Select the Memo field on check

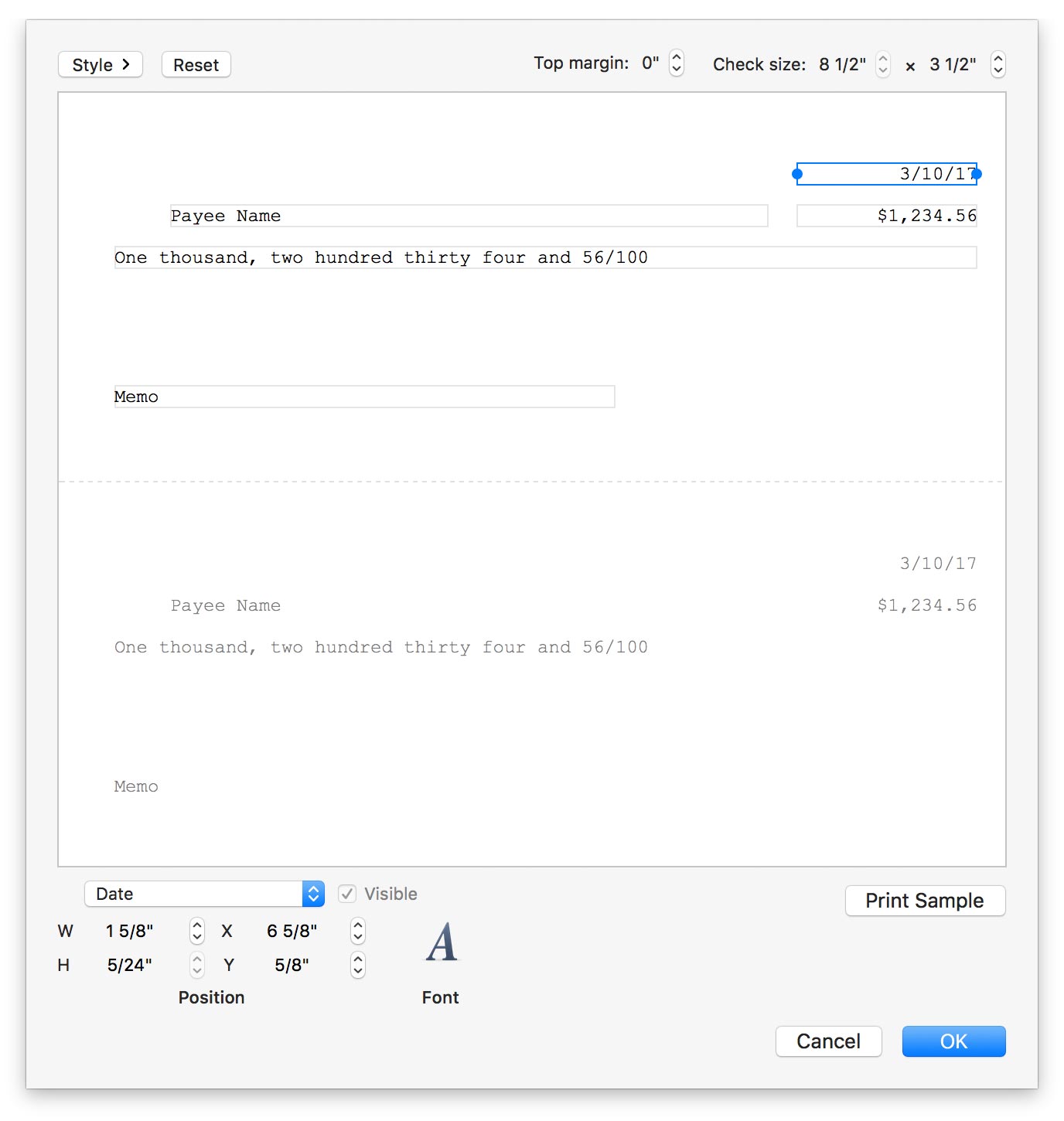(x=364, y=397)
